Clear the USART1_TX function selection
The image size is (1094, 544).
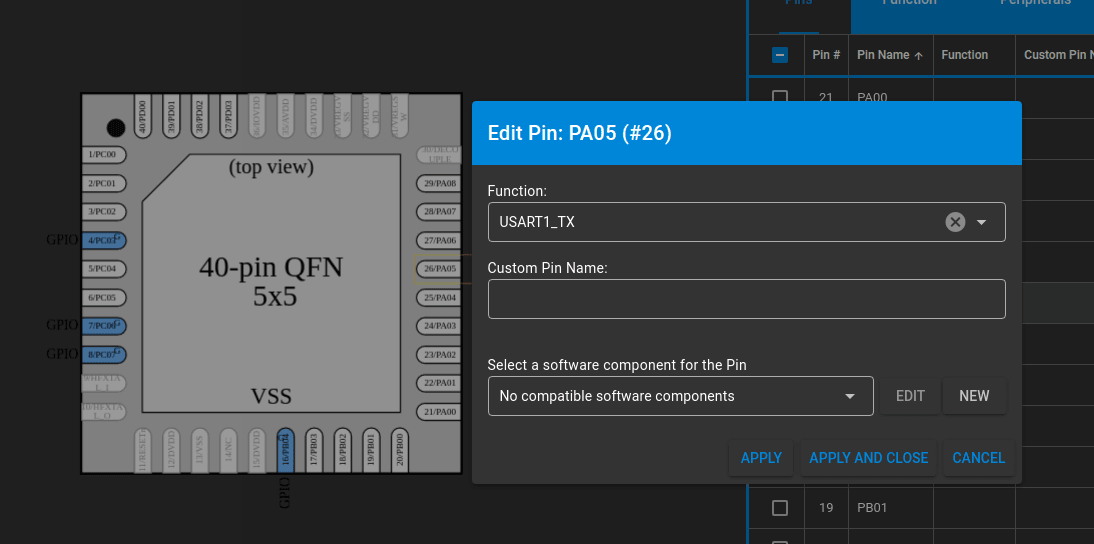[955, 222]
